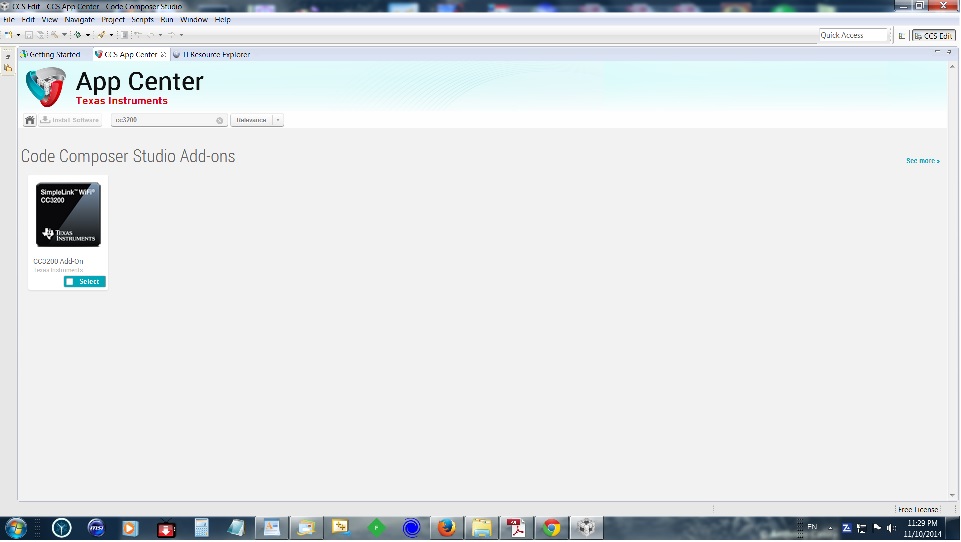Click the Home icon in App Center
The height and width of the screenshot is (542, 961).
pyautogui.click(x=29, y=120)
